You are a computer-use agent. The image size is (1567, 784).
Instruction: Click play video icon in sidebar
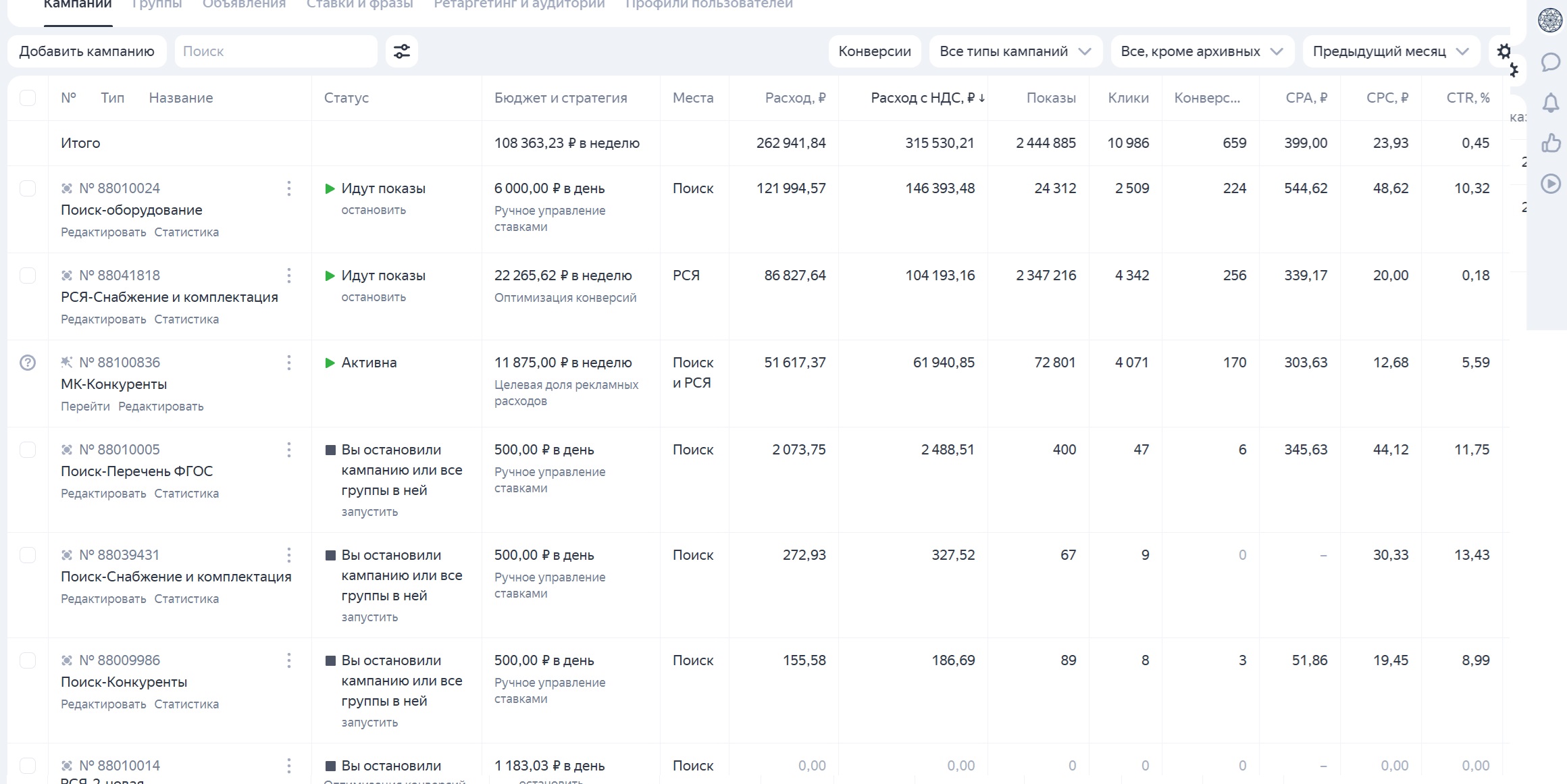pyautogui.click(x=1550, y=184)
